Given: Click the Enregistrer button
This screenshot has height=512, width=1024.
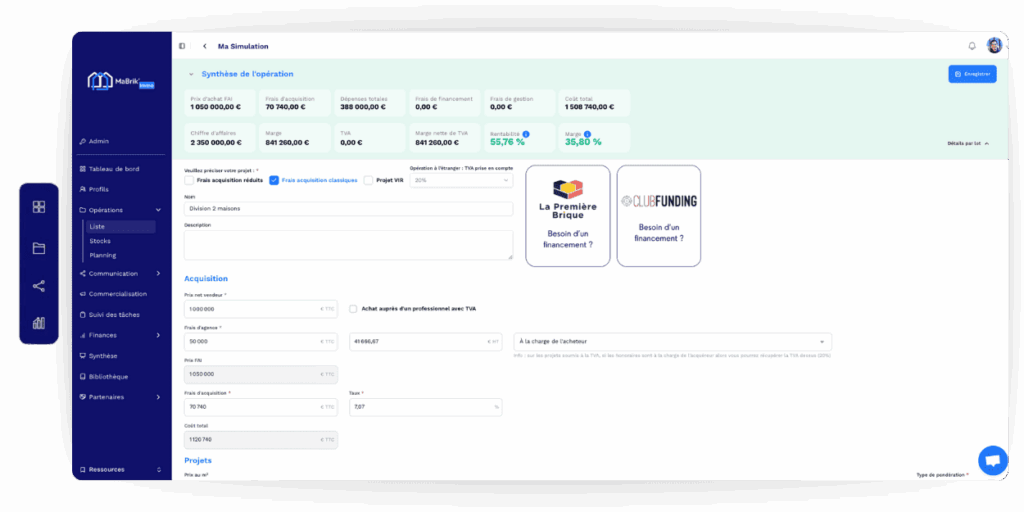Looking at the screenshot, I should [972, 74].
